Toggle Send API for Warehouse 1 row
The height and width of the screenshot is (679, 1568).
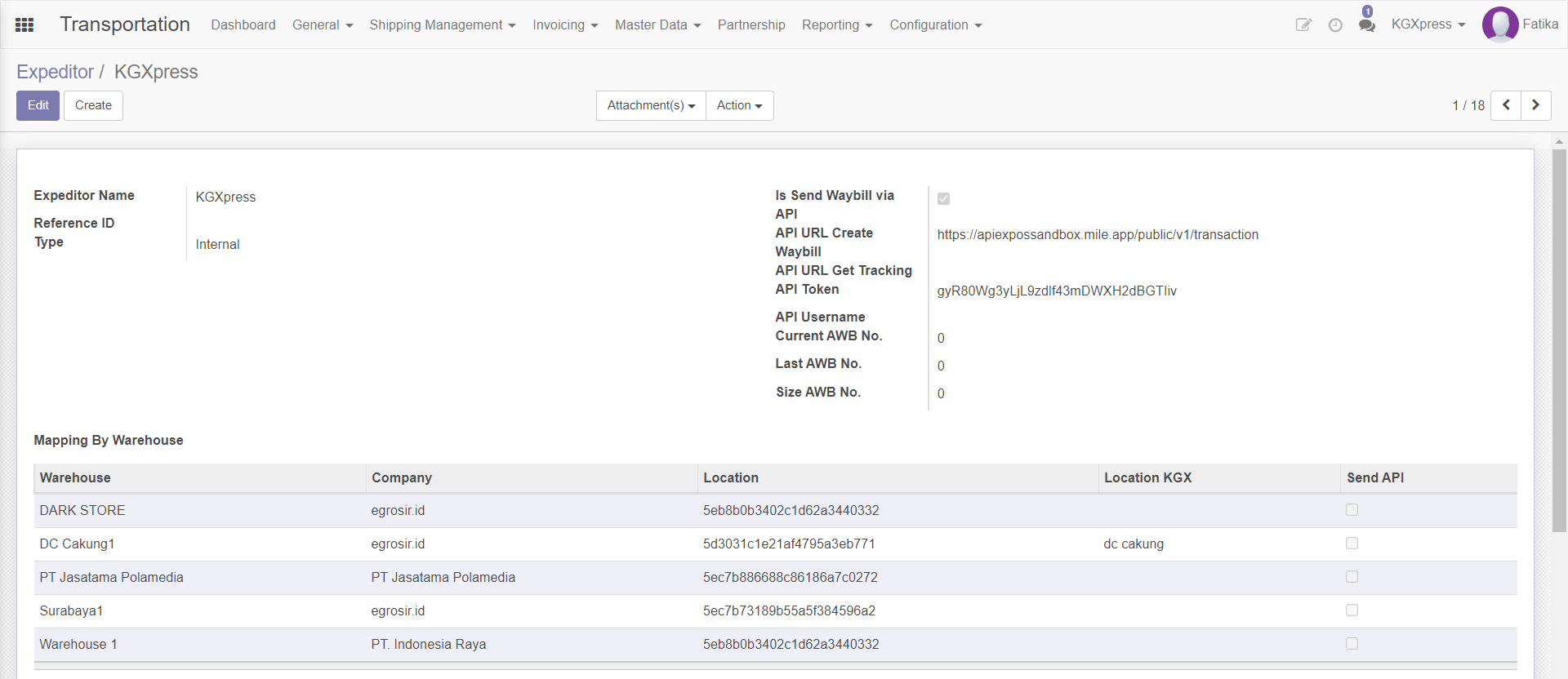1352,644
